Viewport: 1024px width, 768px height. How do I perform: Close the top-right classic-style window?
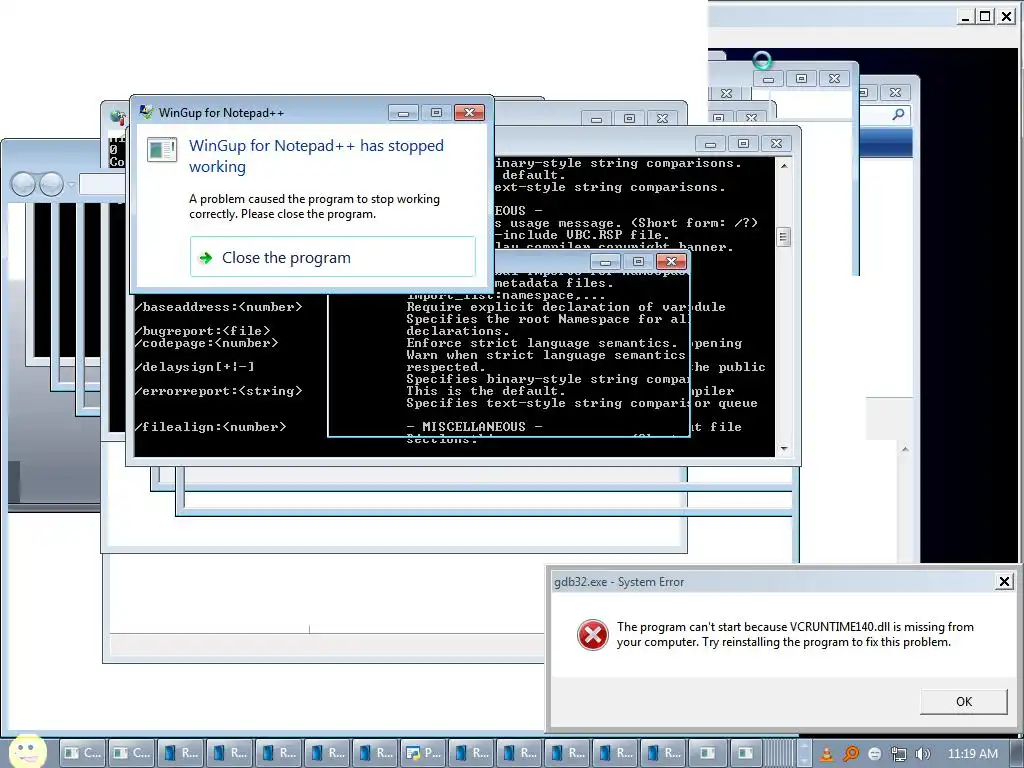tap(1006, 16)
